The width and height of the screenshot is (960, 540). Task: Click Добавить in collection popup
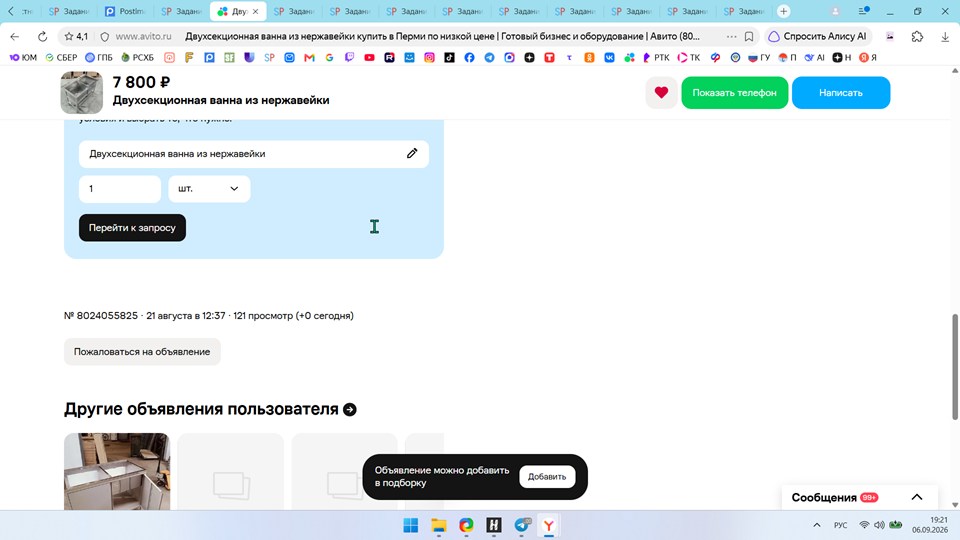pos(547,476)
